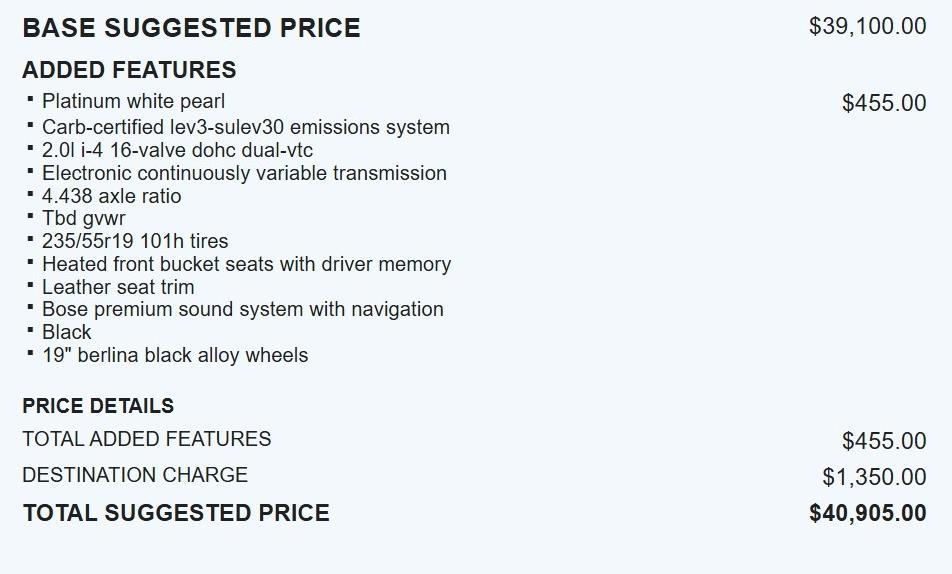Select the Platinum white pearl feature
952x574 pixels.
click(133, 101)
